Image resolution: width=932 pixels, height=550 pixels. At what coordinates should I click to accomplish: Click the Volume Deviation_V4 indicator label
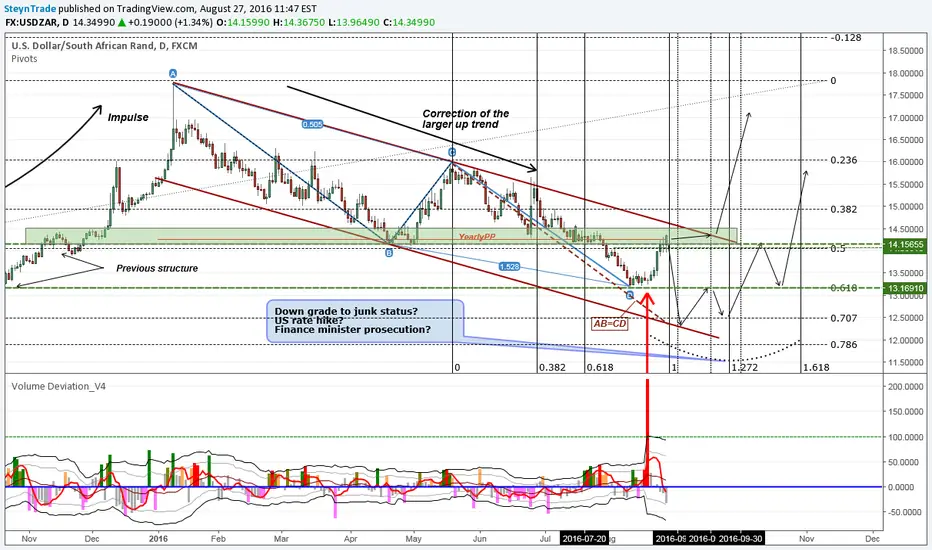(58, 386)
